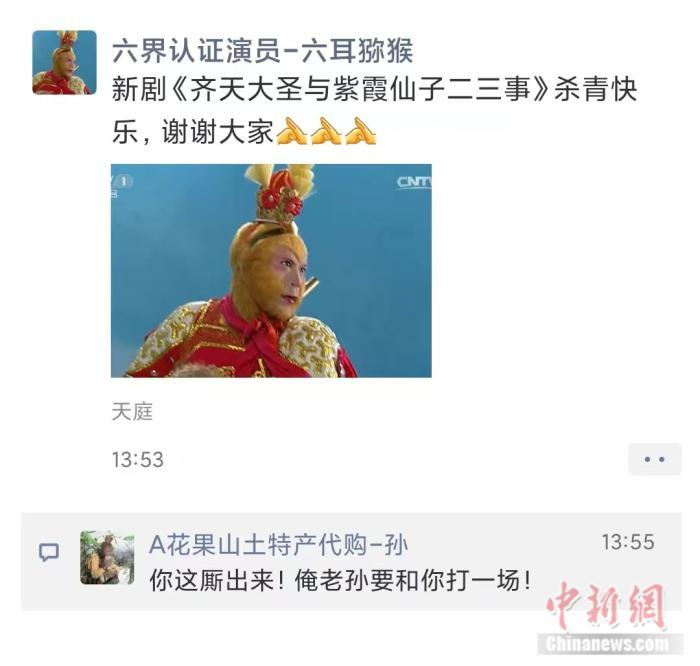This screenshot has width=700, height=666.
Task: Tap the comment speech bubble icon
Action: tap(49, 552)
